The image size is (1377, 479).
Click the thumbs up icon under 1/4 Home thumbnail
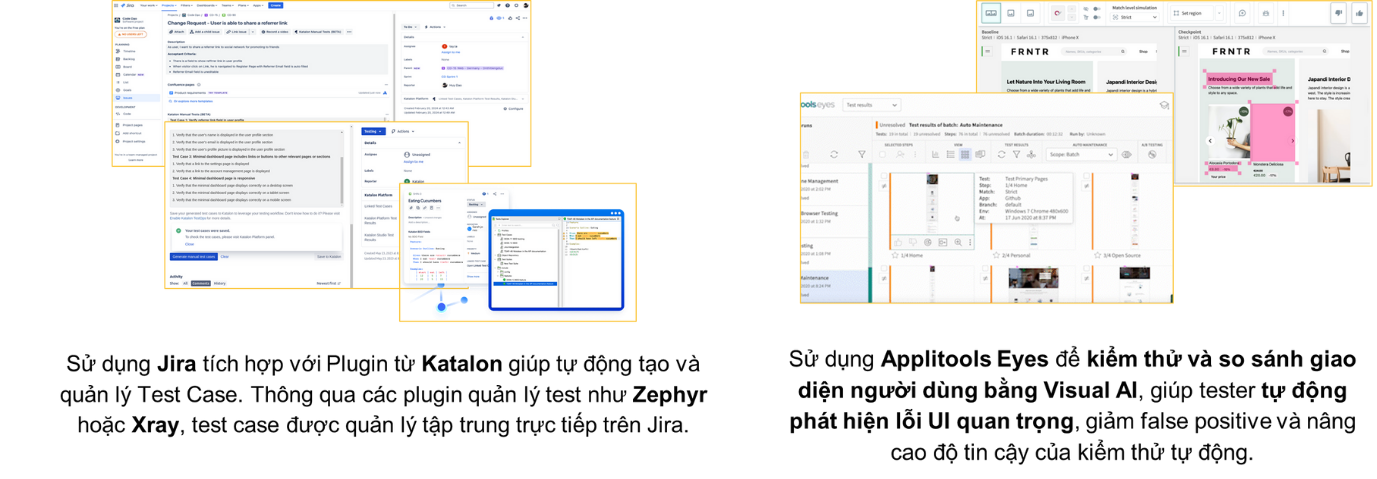(x=898, y=242)
